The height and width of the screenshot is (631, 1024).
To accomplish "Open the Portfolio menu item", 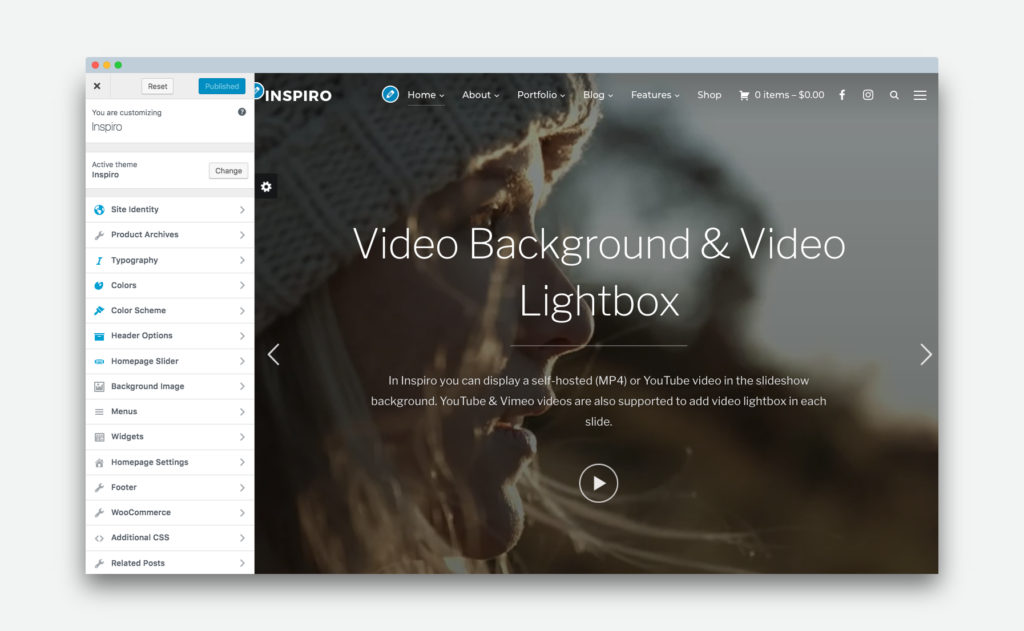I will 541,95.
